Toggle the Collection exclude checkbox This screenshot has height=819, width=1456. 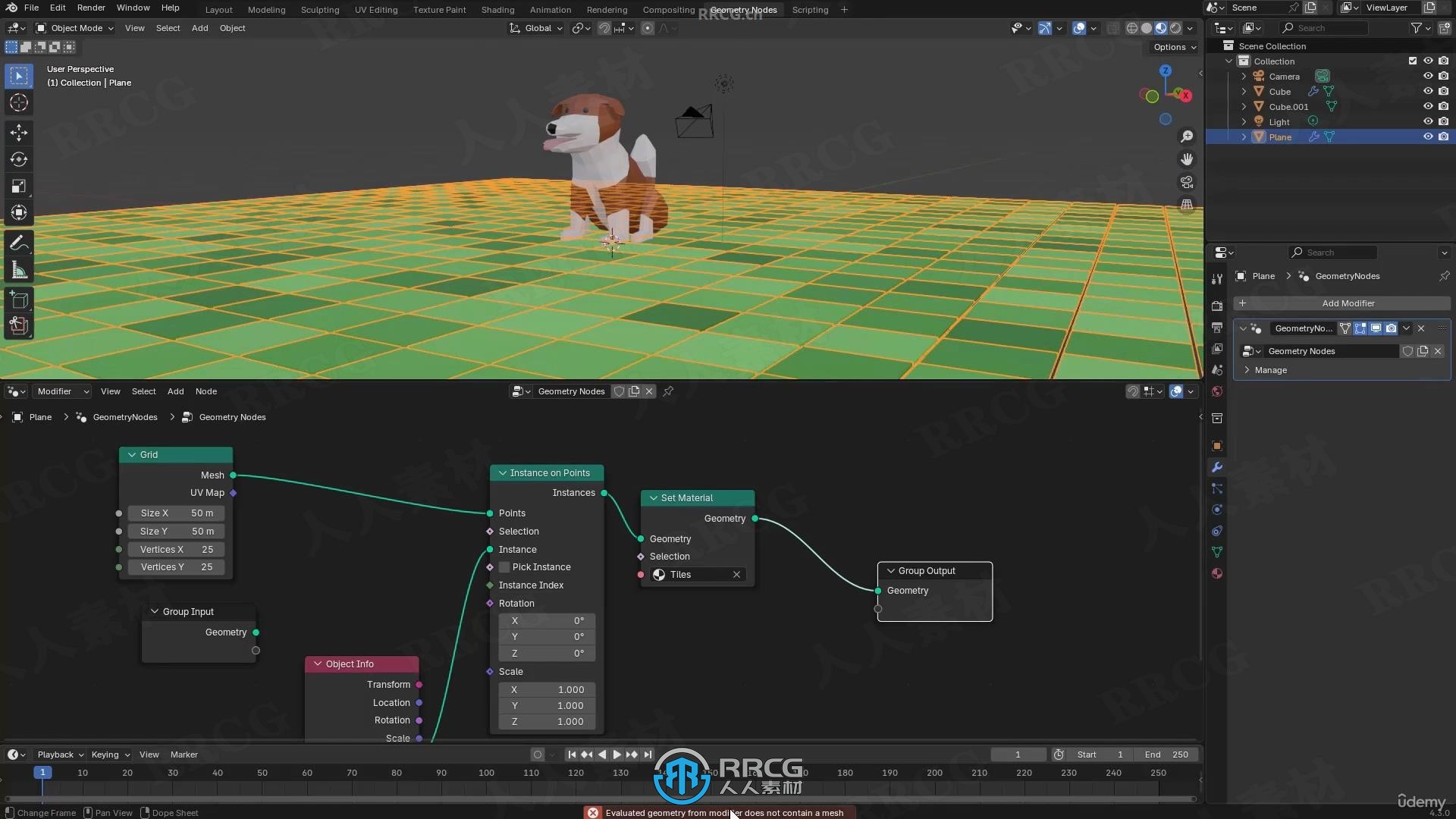click(x=1413, y=61)
